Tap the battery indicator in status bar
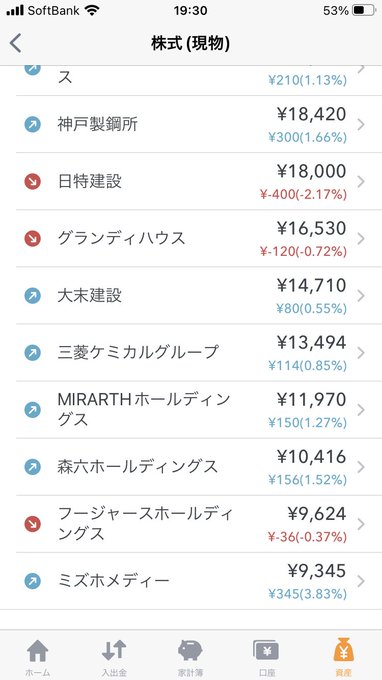This screenshot has height=680, width=382. [x=363, y=10]
